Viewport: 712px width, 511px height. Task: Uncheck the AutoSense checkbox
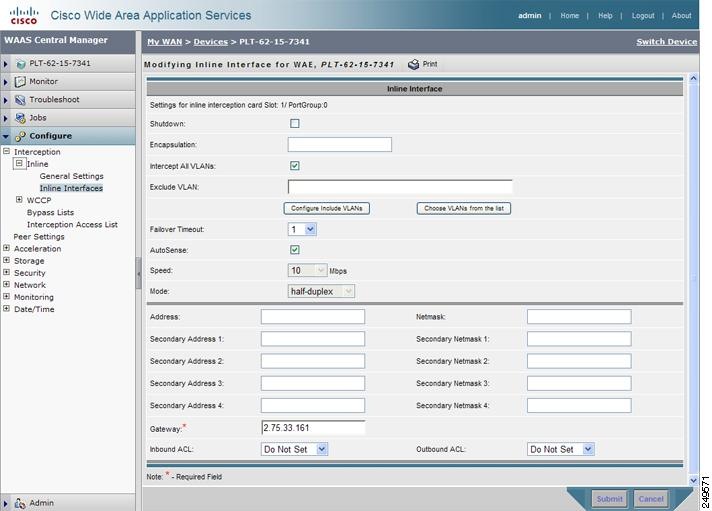(295, 250)
